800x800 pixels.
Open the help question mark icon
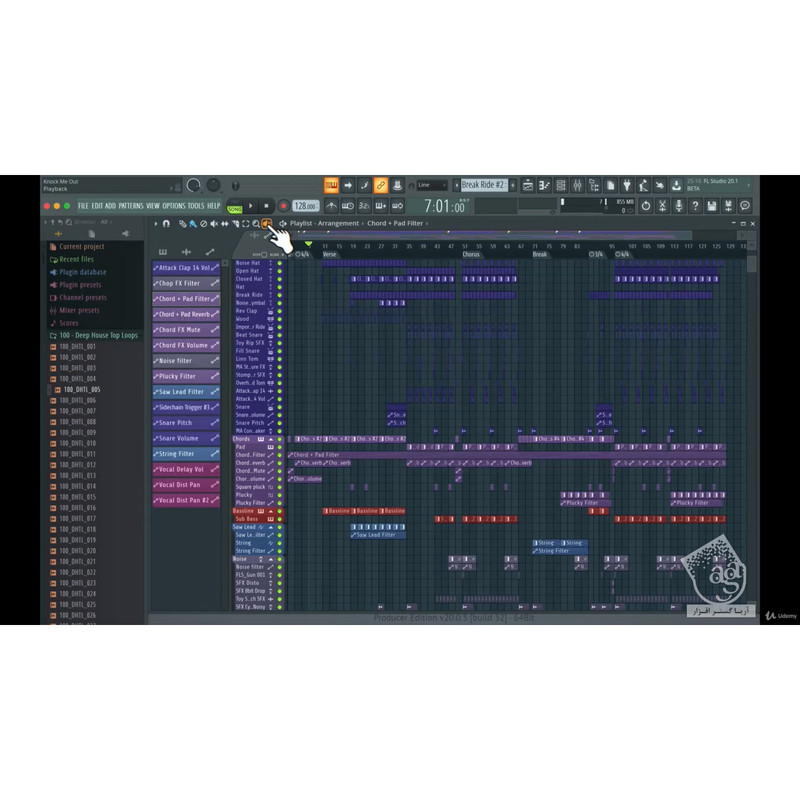(x=695, y=206)
